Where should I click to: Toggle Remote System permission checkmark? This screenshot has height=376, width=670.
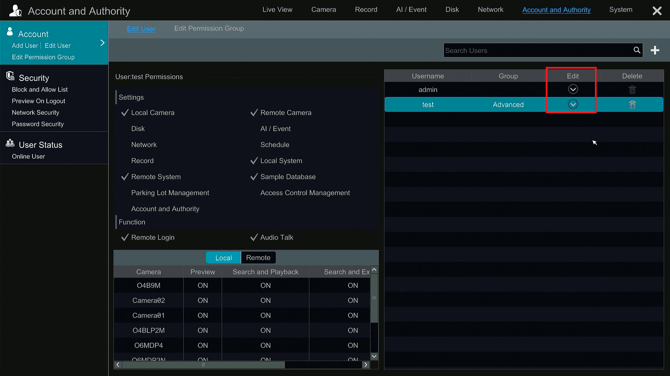click(x=125, y=176)
